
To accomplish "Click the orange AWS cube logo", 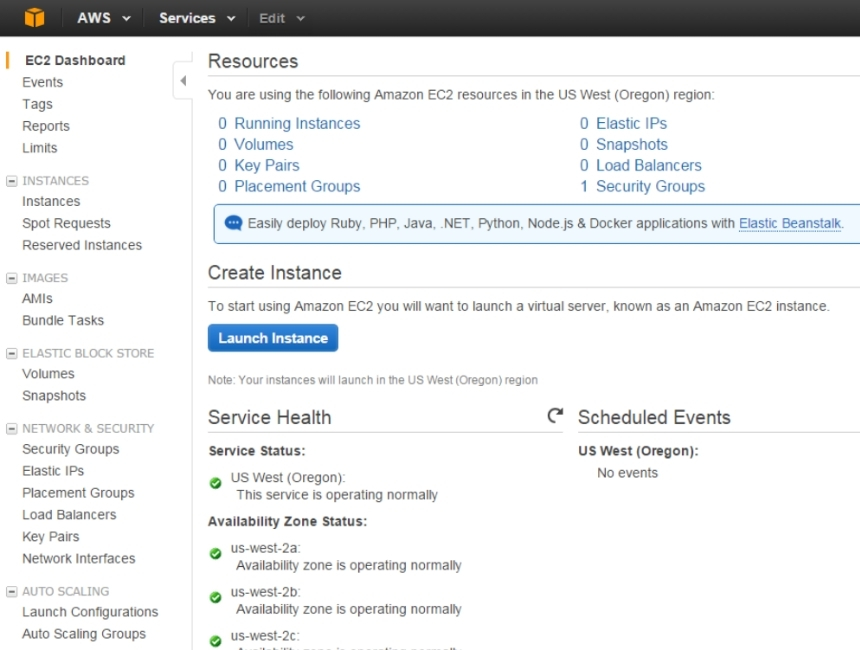I will pos(35,18).
